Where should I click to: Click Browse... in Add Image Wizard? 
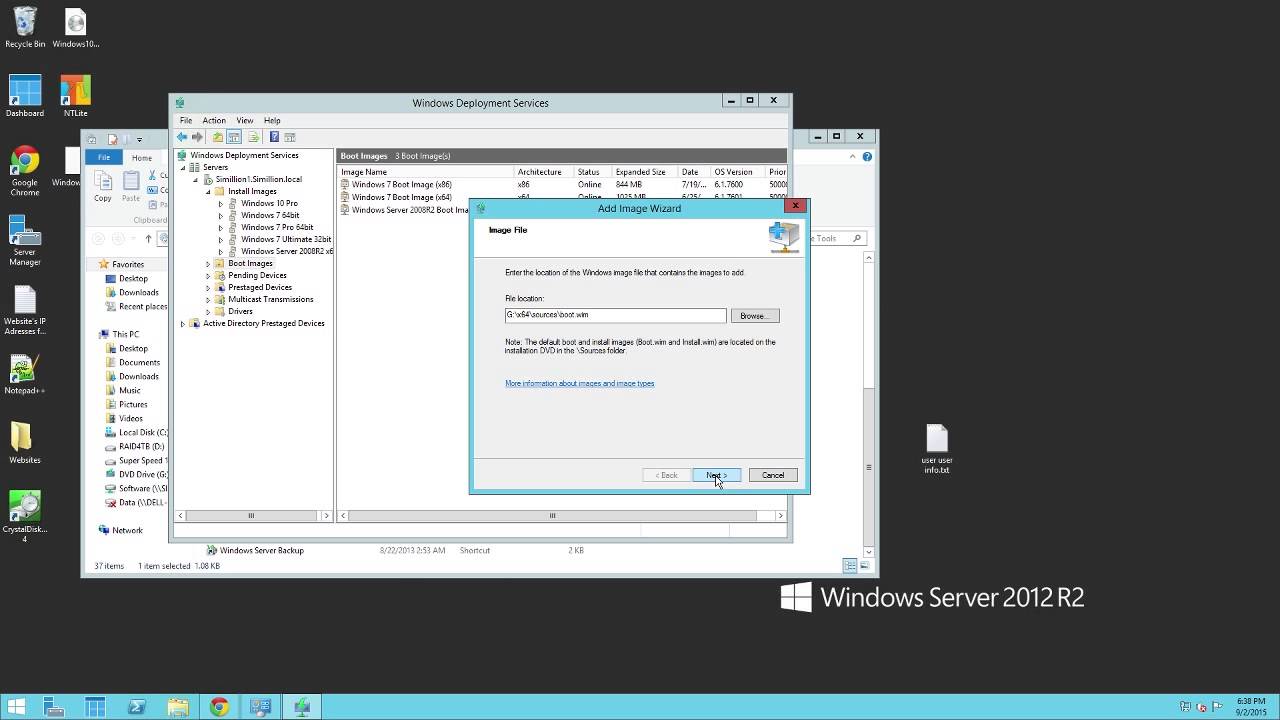tap(755, 315)
